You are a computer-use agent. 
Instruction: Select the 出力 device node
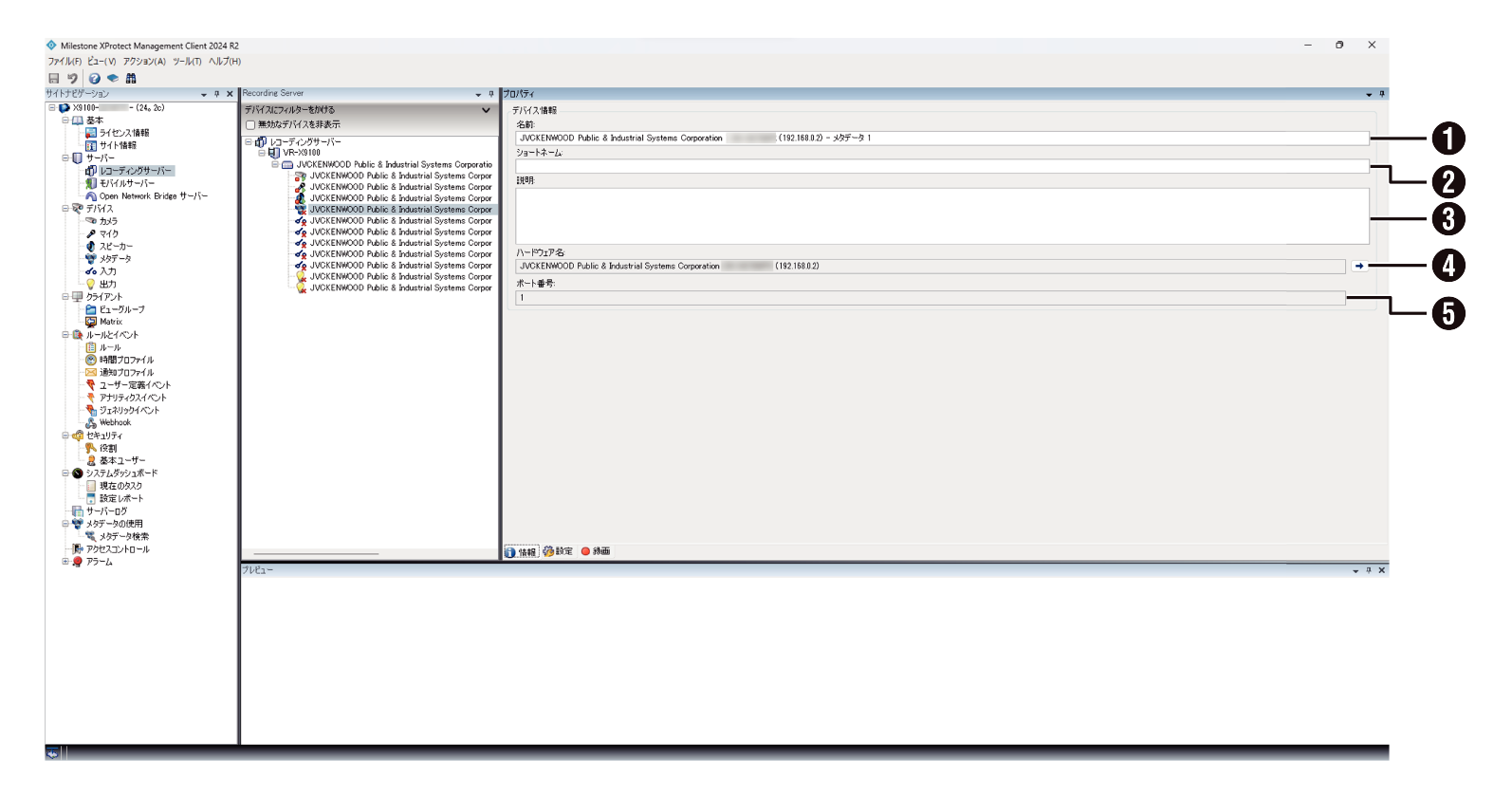(x=108, y=284)
